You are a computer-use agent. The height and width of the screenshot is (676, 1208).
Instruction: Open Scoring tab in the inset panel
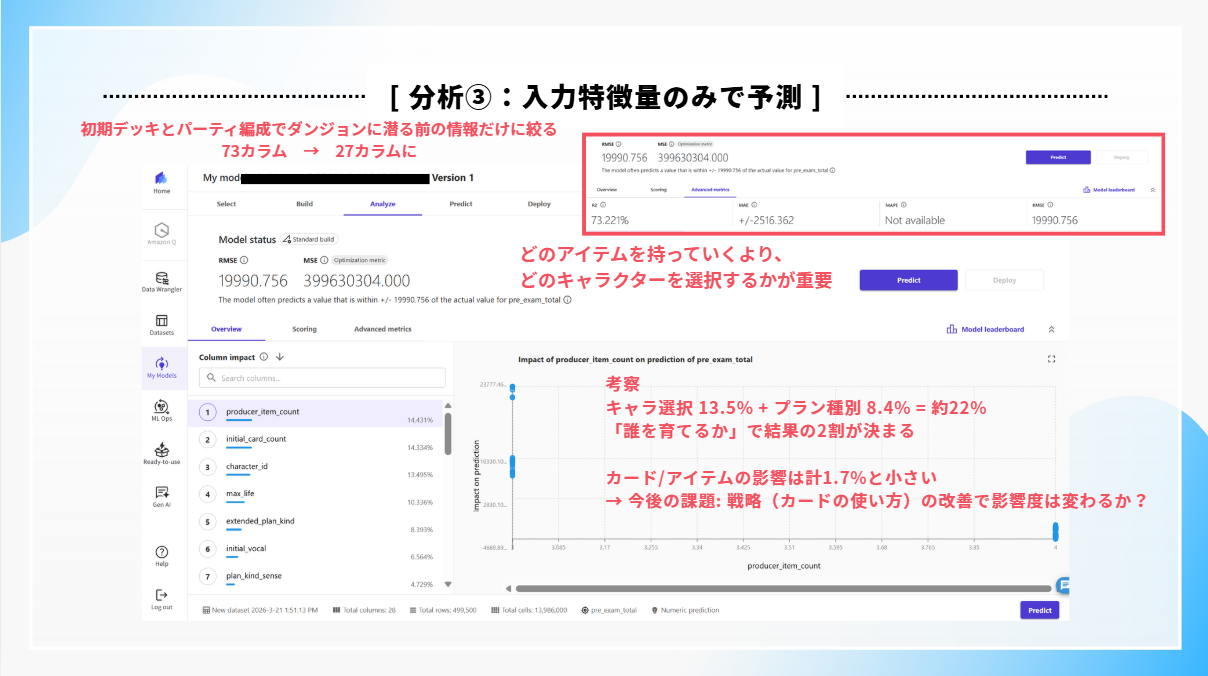(658, 189)
